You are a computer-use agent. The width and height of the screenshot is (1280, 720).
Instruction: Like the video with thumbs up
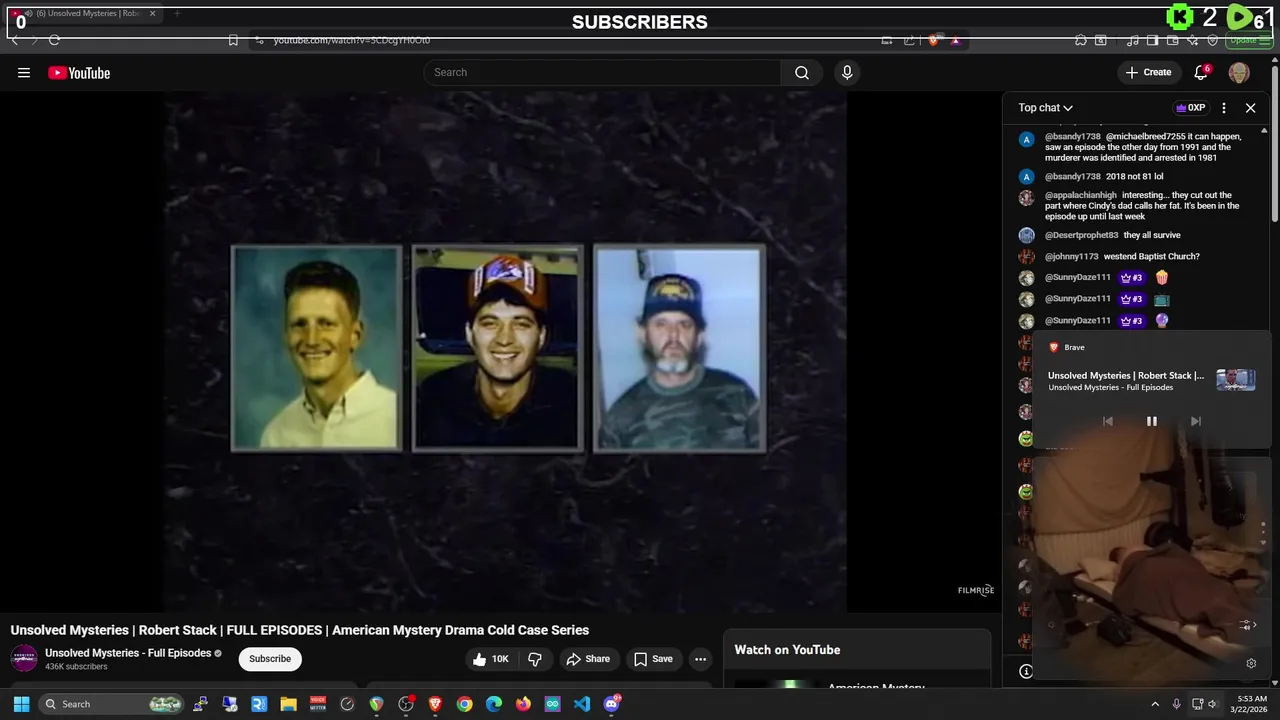tap(490, 659)
